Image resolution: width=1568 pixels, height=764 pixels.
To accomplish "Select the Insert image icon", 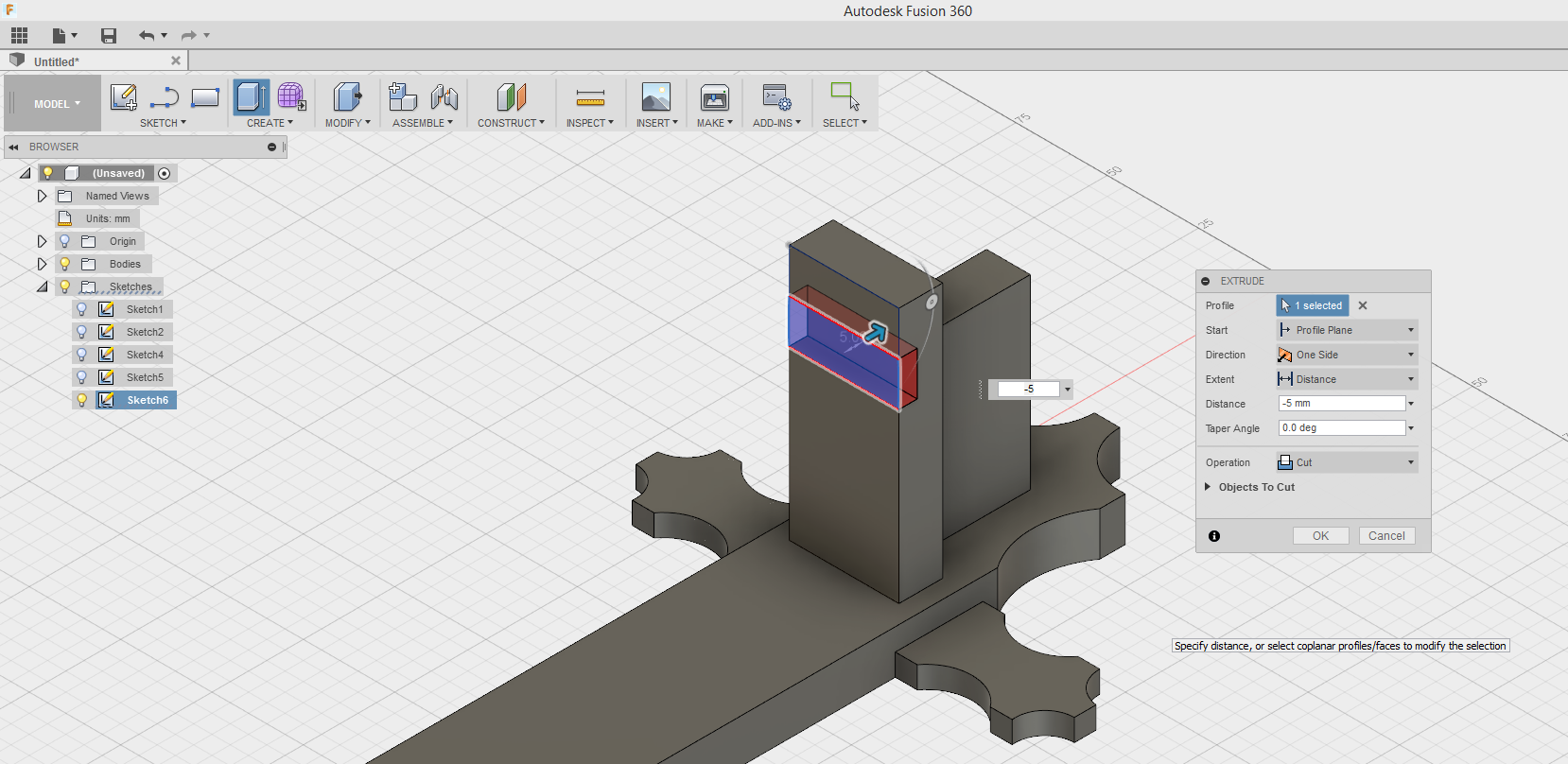I will [x=656, y=96].
